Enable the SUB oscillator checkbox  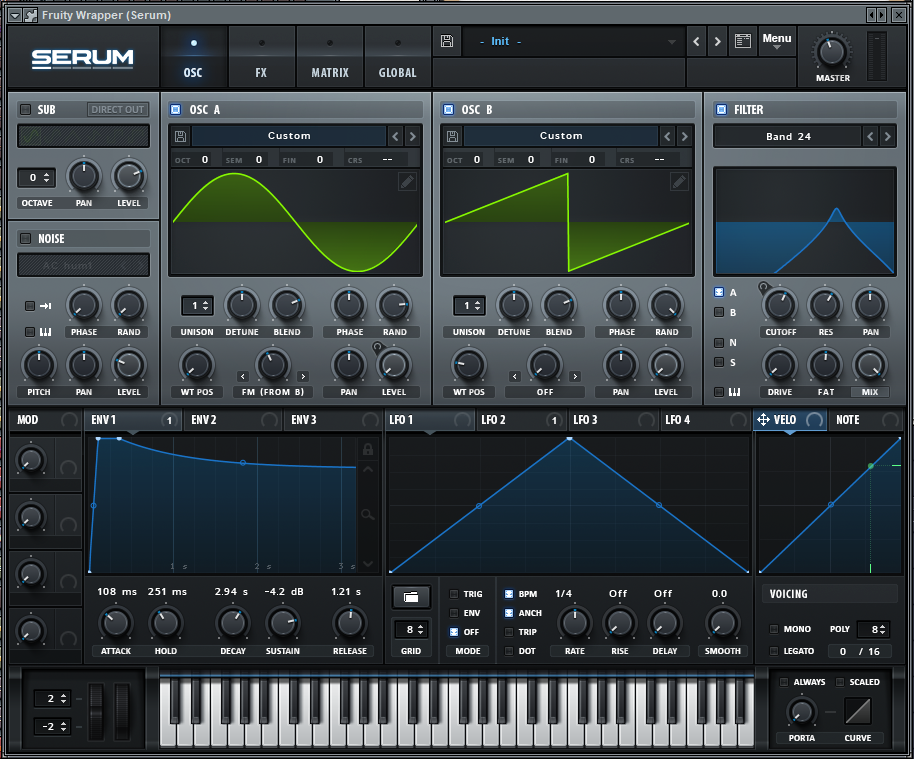pos(25,109)
